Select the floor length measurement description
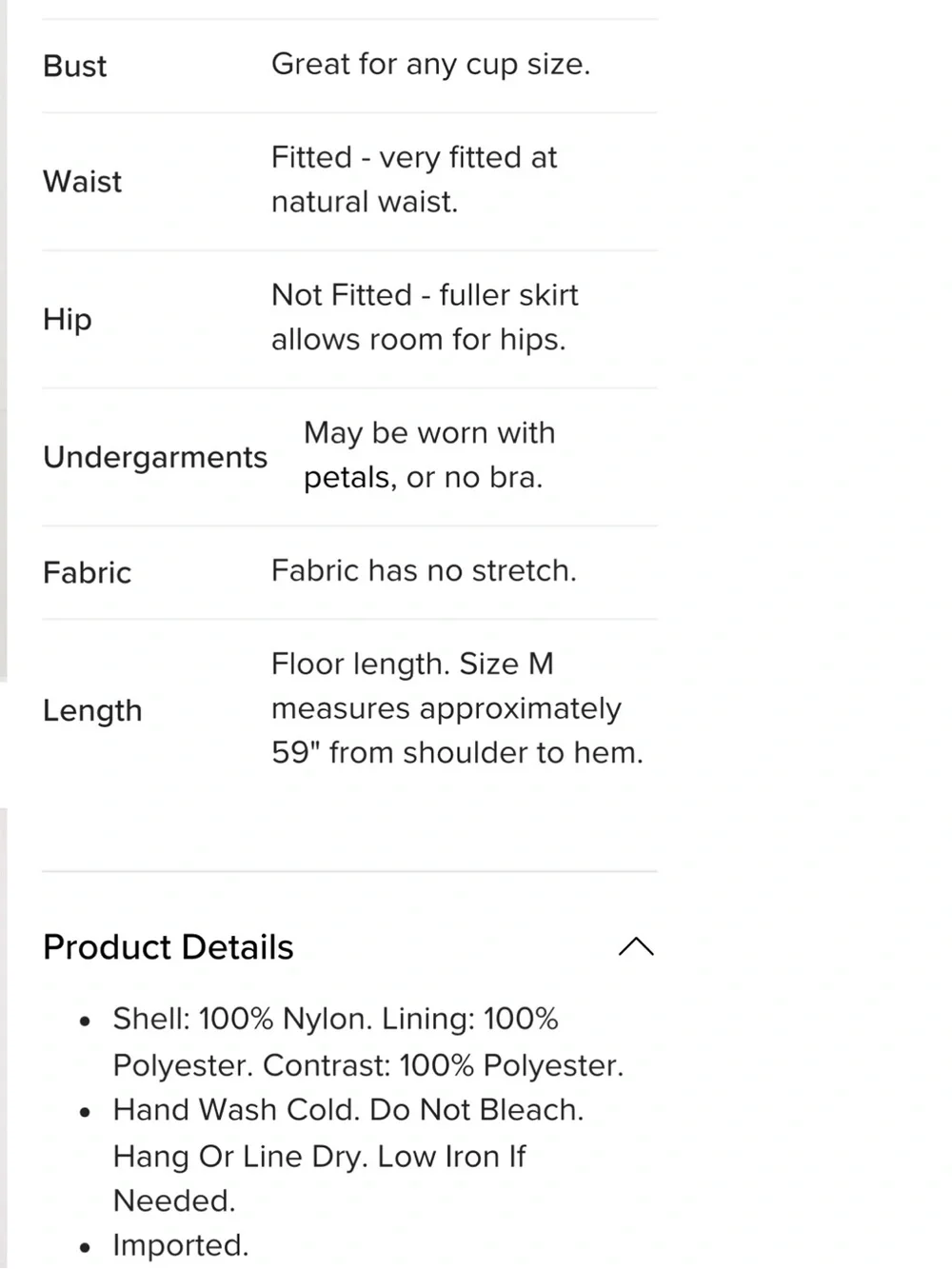This screenshot has width=952, height=1269. tap(457, 708)
